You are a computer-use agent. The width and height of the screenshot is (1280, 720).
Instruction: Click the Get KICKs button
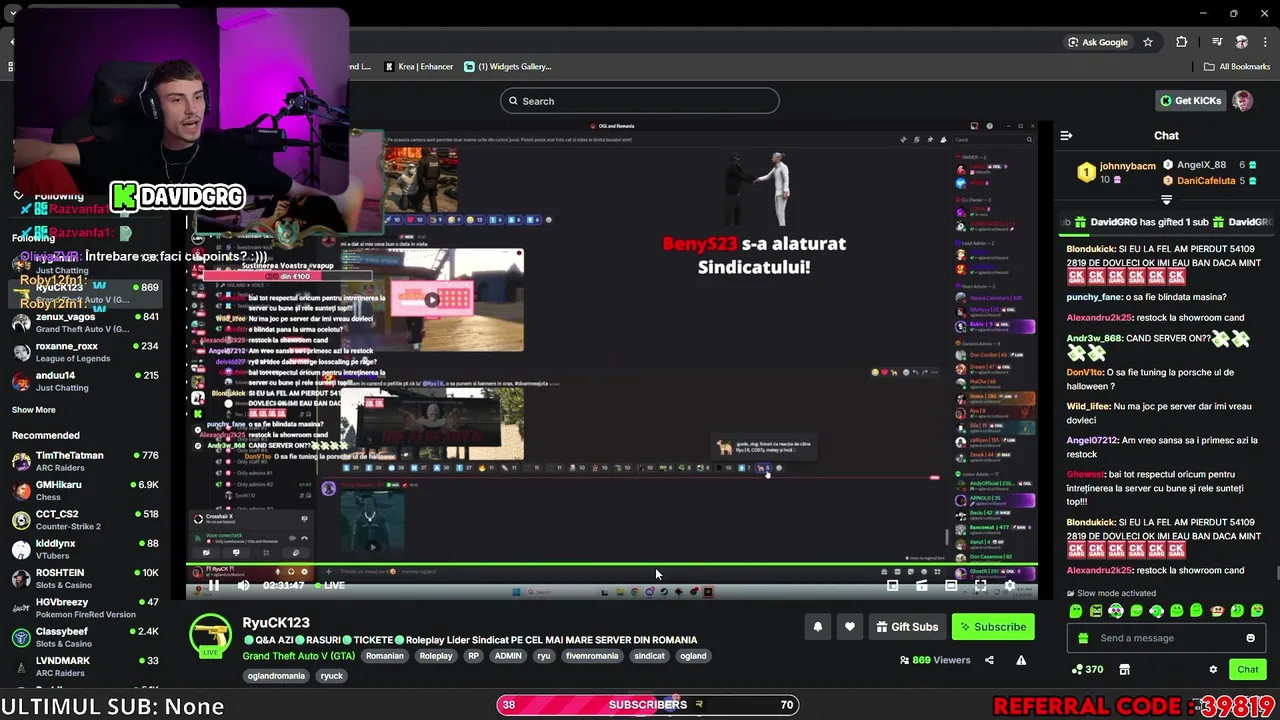1190,101
